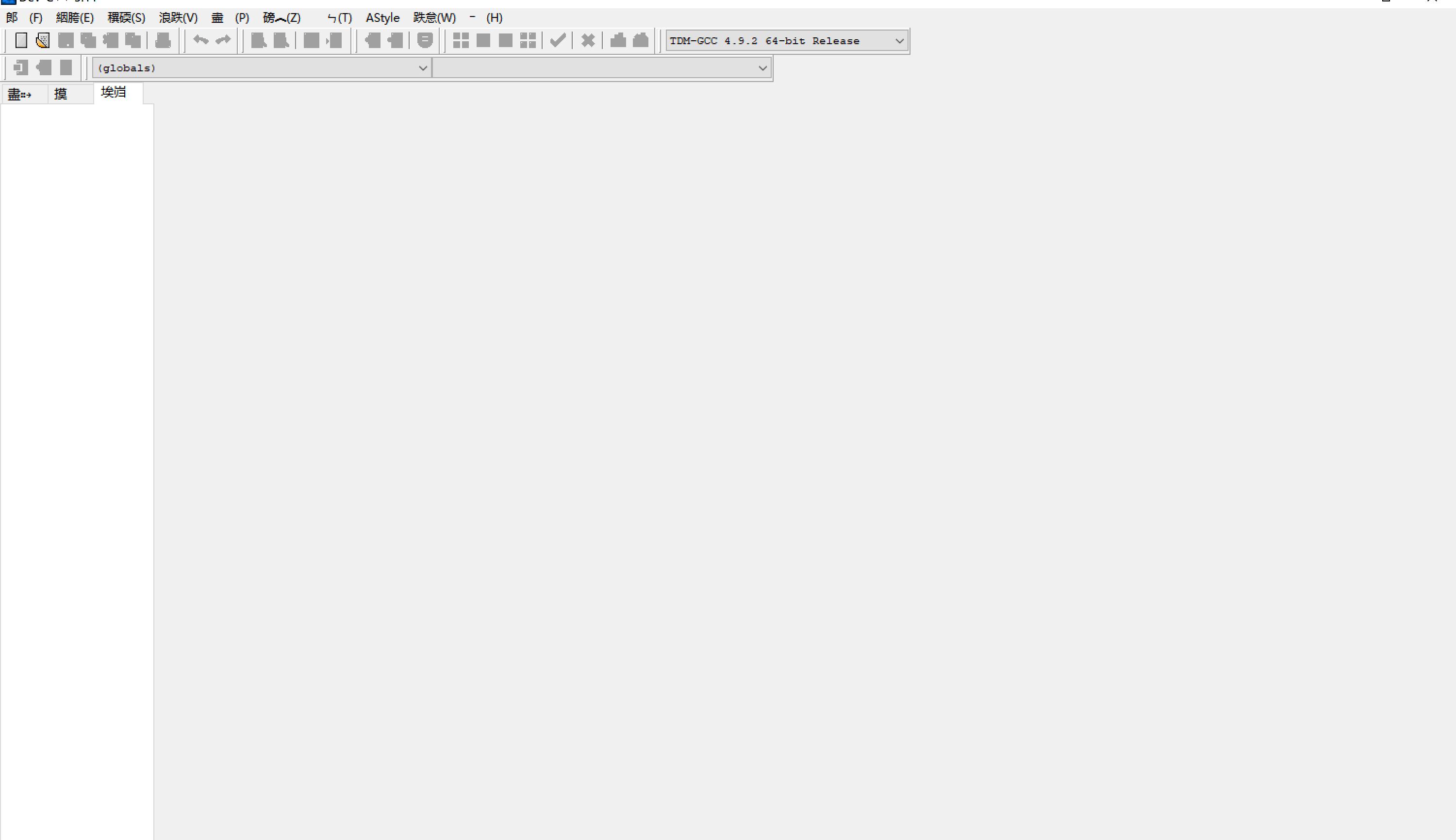1456x840 pixels.
Task: Click the Debug checkmark icon
Action: pyautogui.click(x=558, y=40)
